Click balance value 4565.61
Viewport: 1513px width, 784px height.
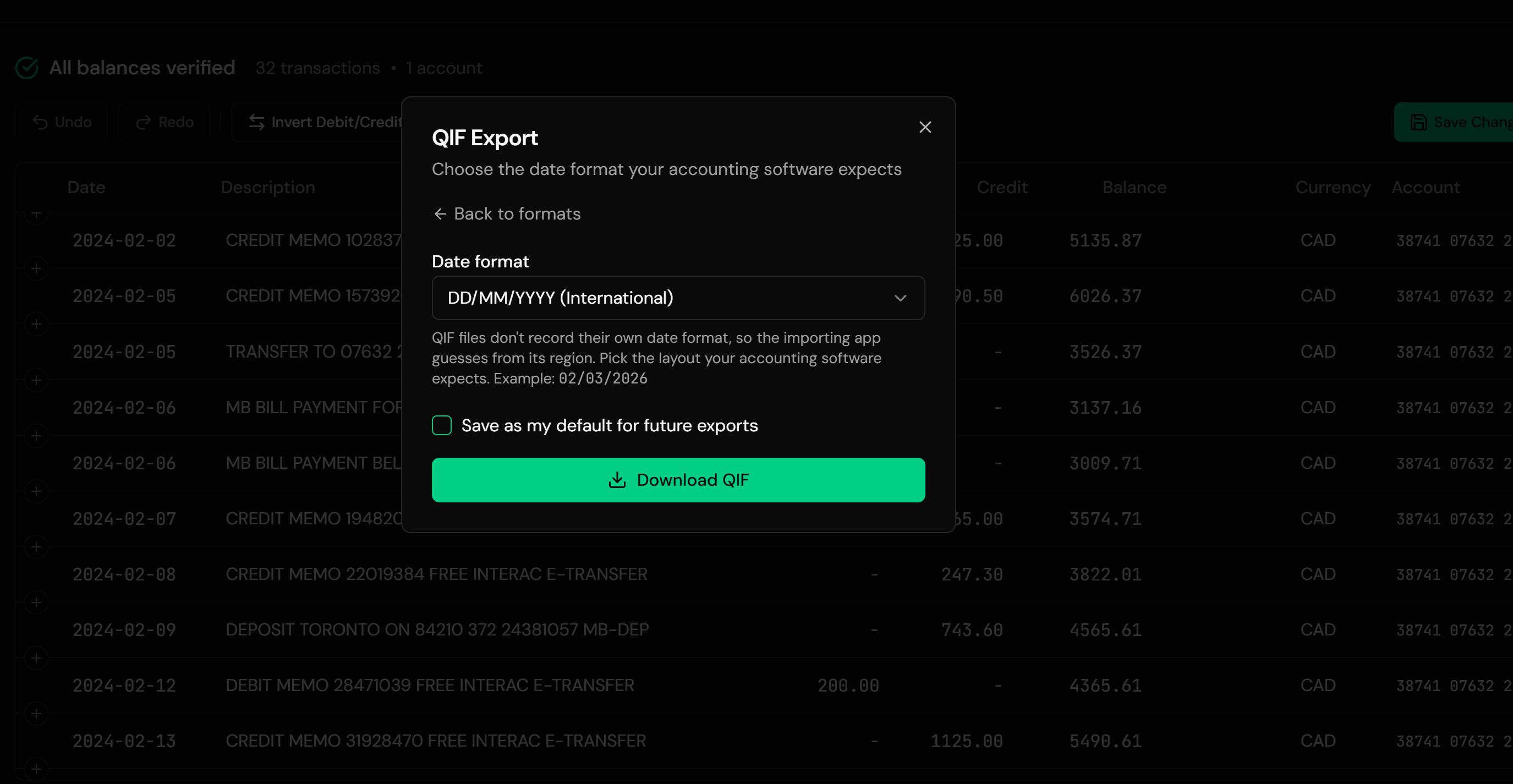[x=1105, y=629]
